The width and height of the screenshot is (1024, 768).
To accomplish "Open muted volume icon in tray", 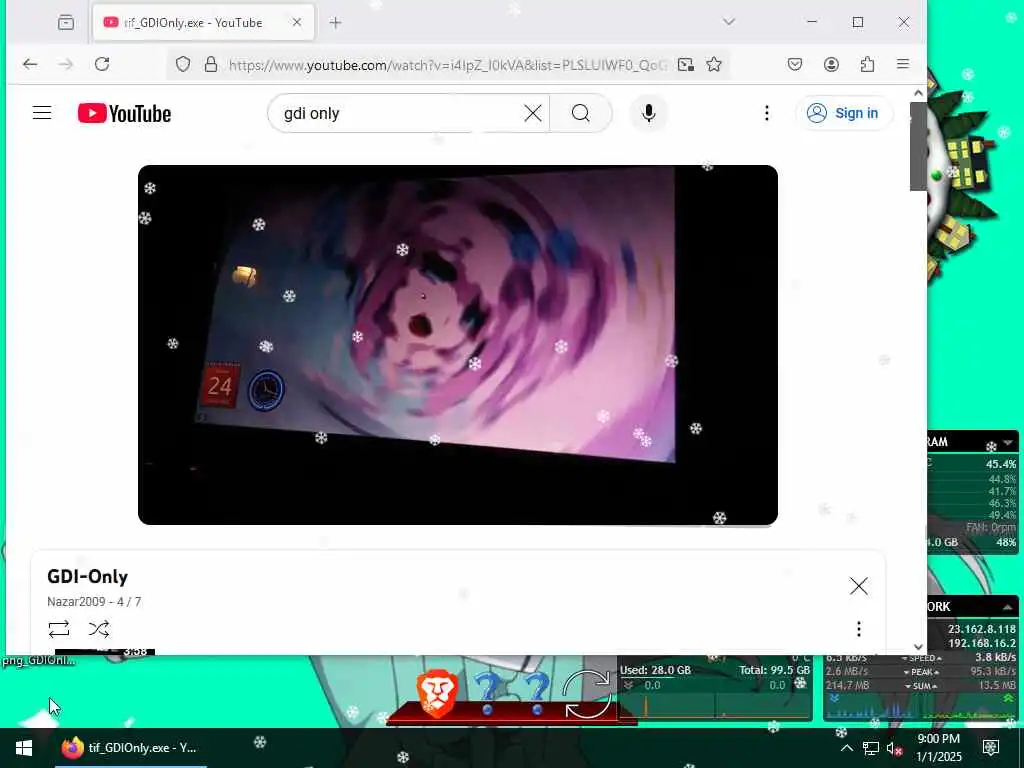I will click(895, 748).
